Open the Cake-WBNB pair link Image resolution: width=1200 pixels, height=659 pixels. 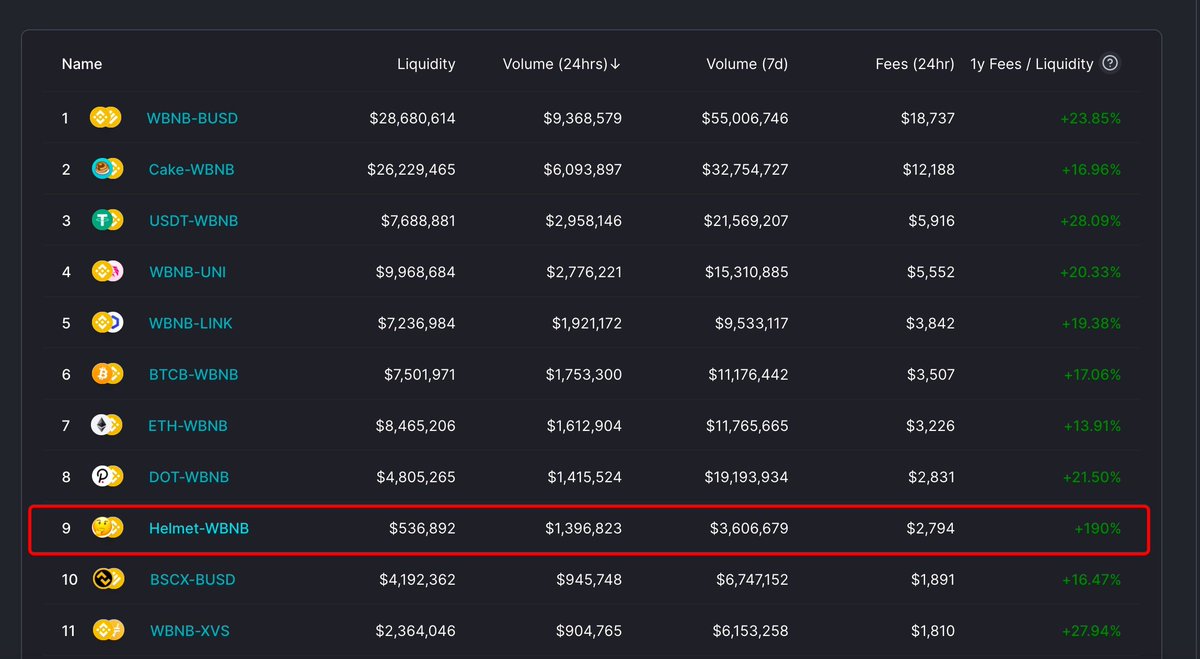tap(191, 169)
